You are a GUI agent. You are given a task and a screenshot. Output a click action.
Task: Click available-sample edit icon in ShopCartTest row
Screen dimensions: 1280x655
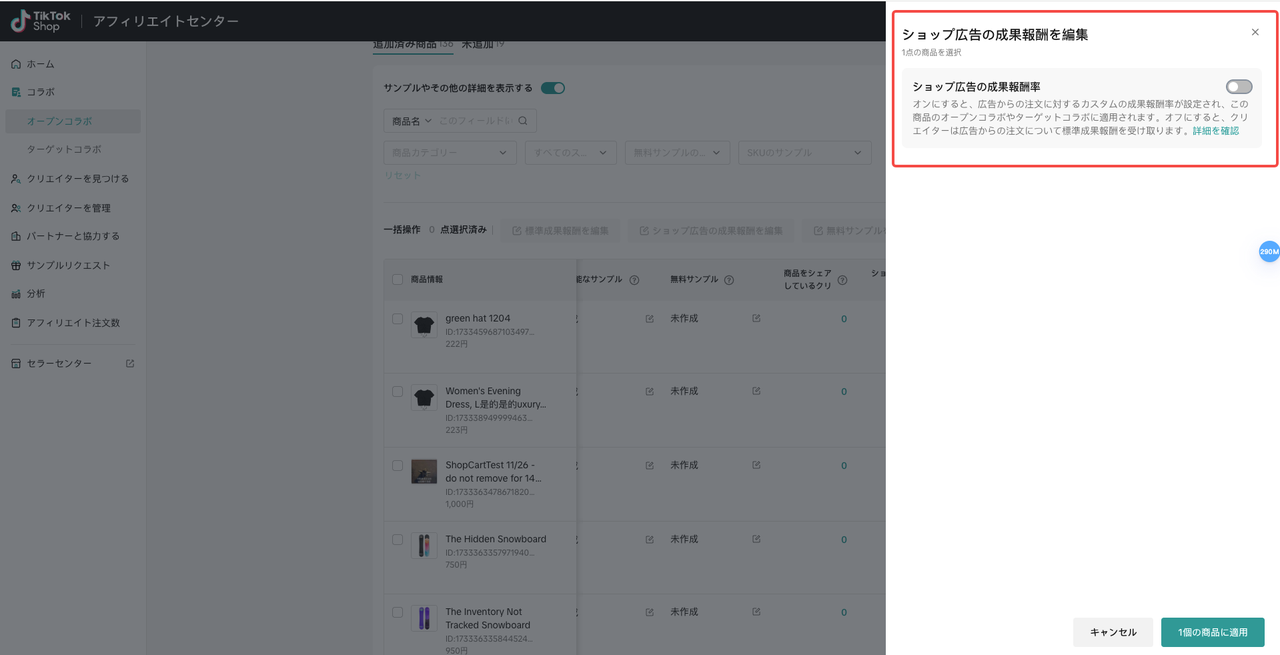point(649,465)
